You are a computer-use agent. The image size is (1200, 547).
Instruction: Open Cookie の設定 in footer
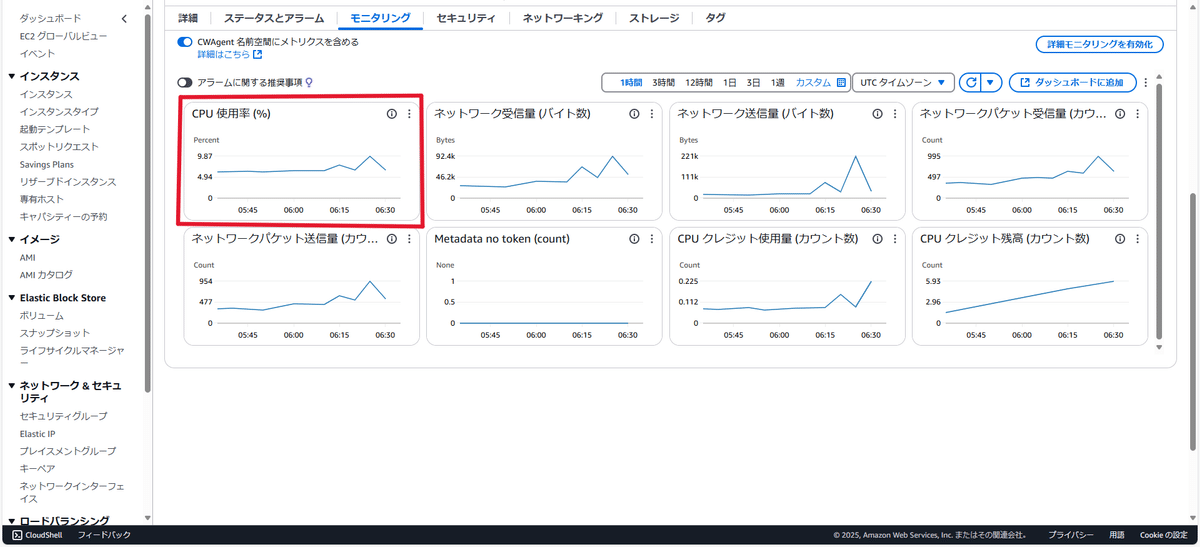pyautogui.click(x=1163, y=535)
